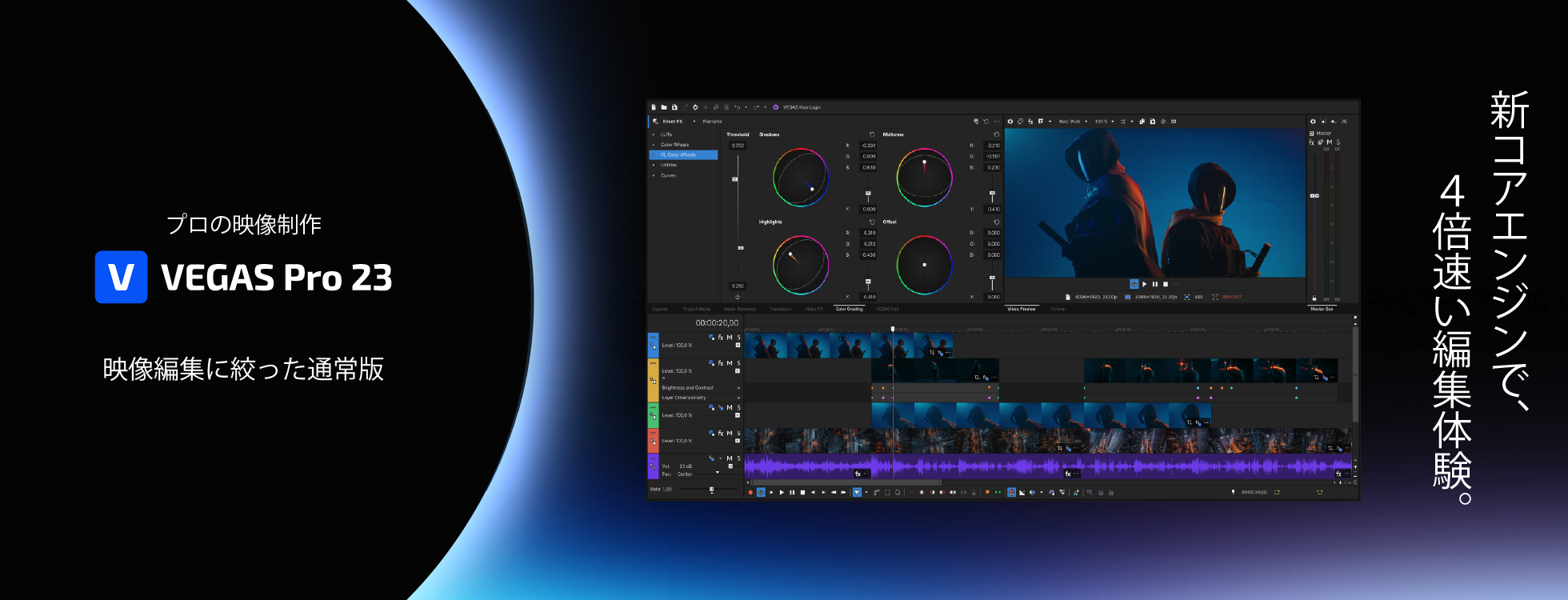Click the crop icon on the first track clip

pos(931,353)
